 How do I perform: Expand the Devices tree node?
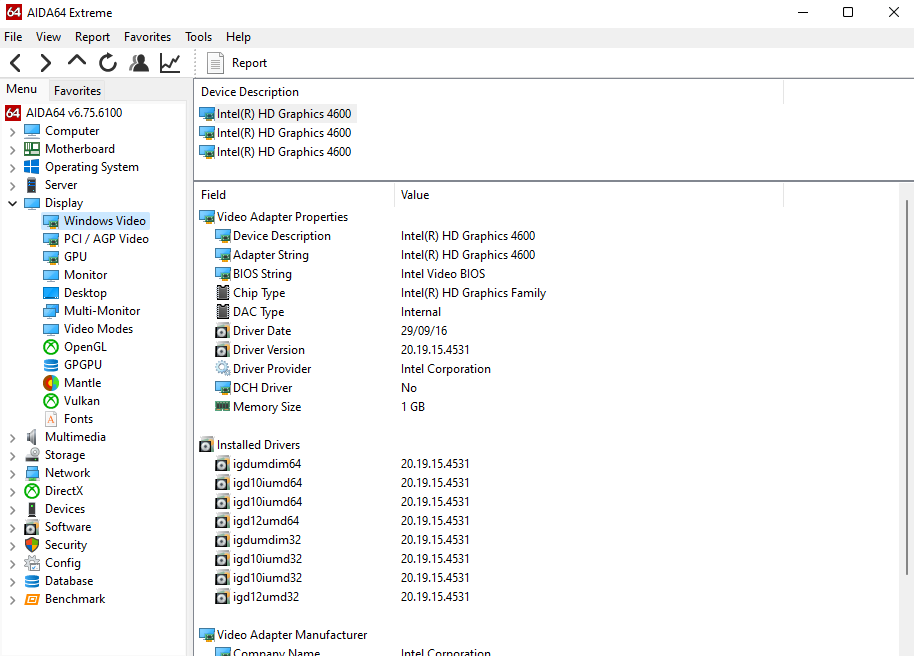[12, 510]
